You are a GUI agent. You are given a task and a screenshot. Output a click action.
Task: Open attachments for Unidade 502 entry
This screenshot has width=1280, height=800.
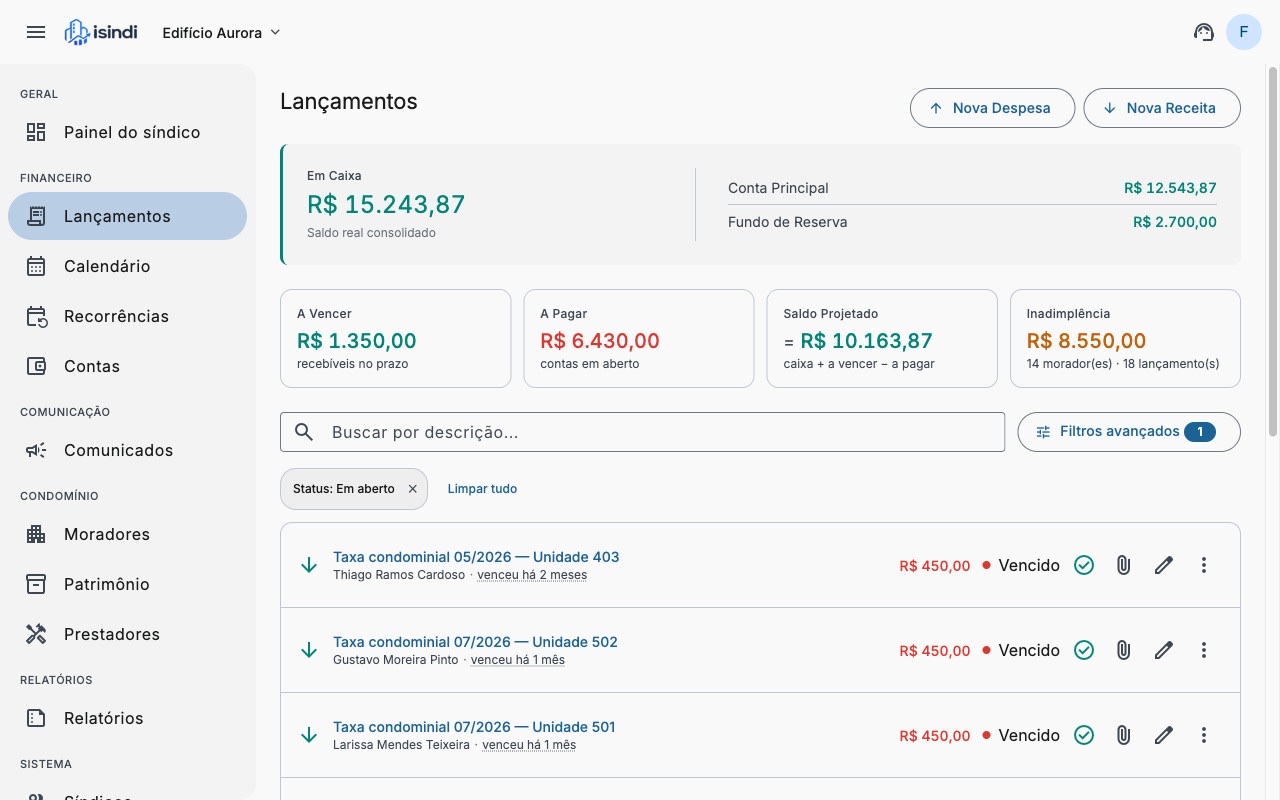click(1124, 650)
